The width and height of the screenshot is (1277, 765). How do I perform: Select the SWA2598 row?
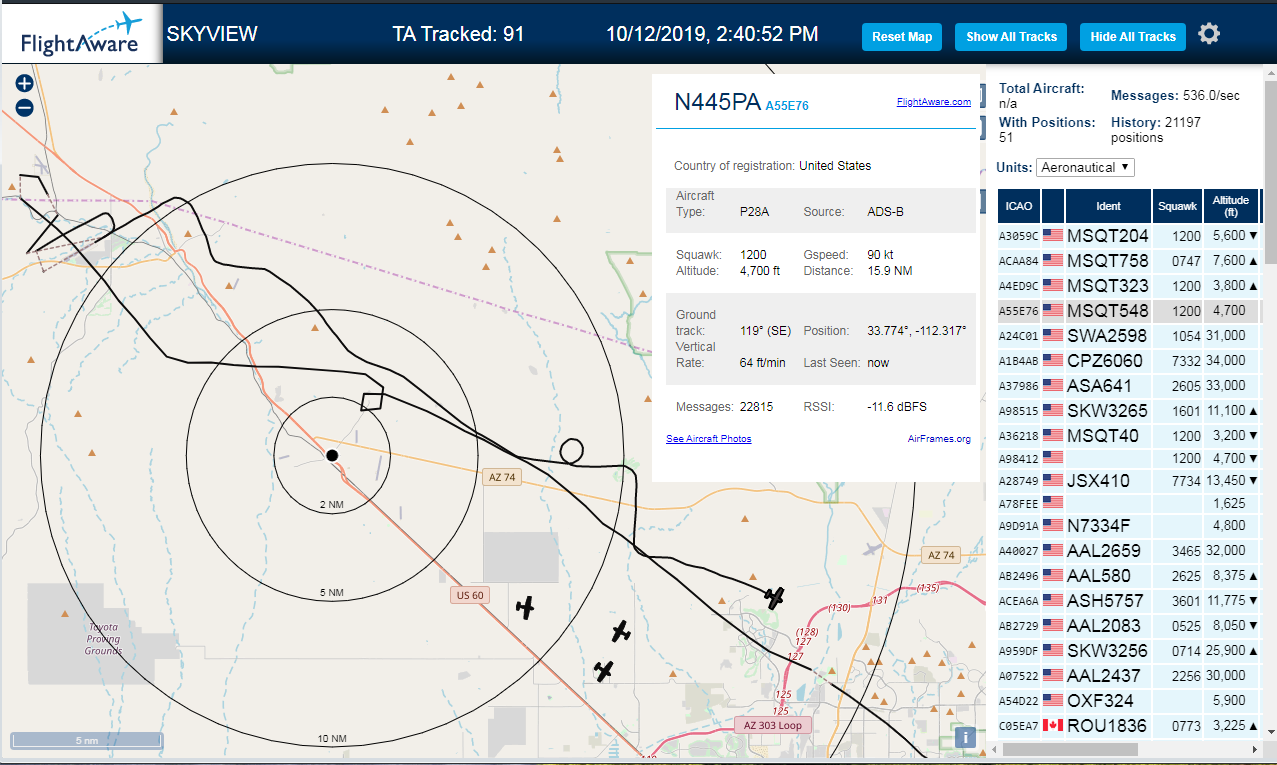click(x=1129, y=336)
